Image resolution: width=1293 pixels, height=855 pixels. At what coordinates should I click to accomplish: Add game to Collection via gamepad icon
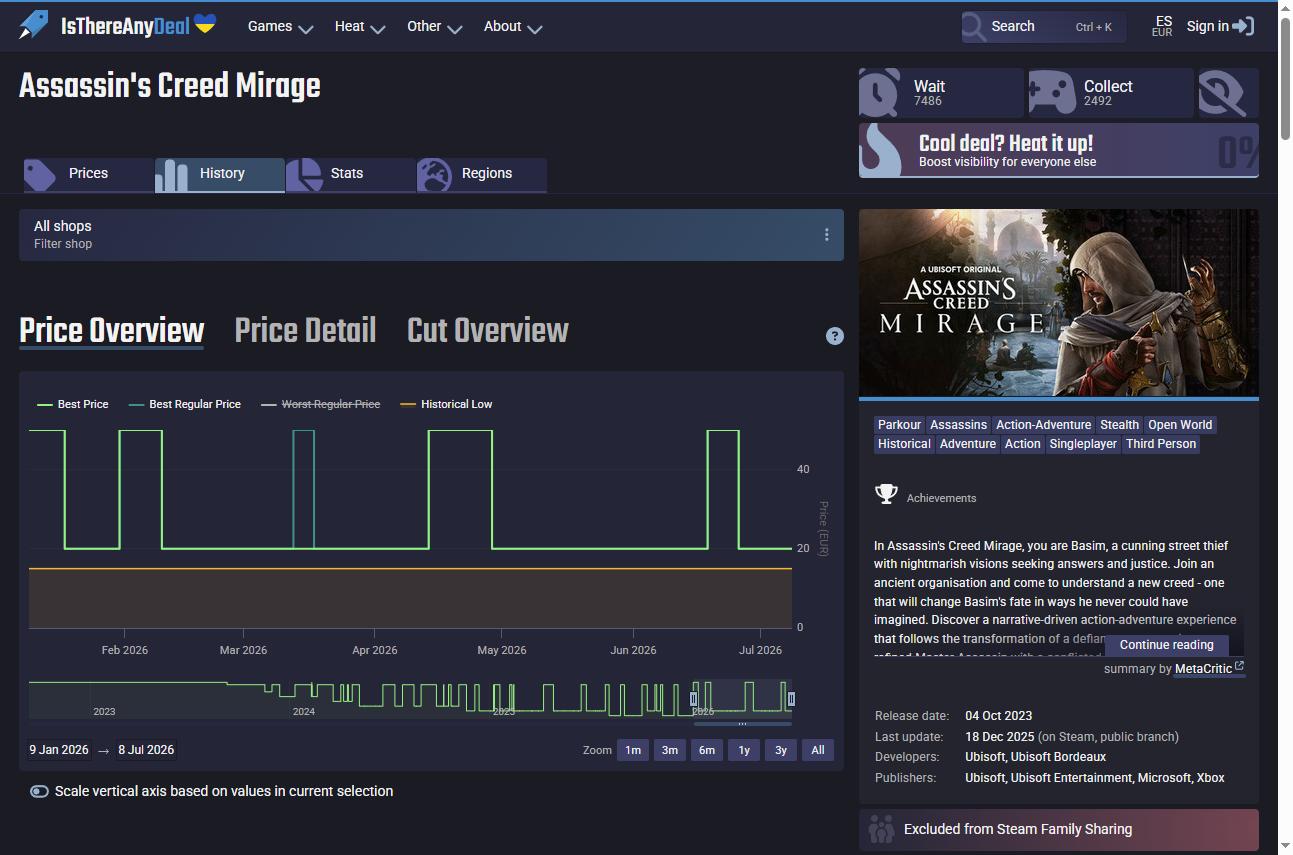pos(1051,93)
